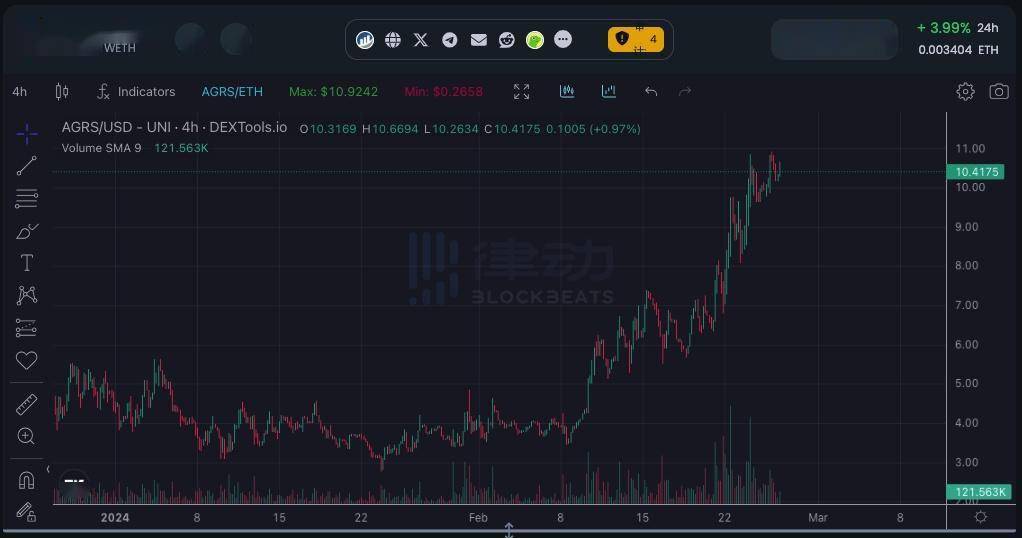
Task: Show more links with ellipsis icon
Action: click(x=563, y=40)
